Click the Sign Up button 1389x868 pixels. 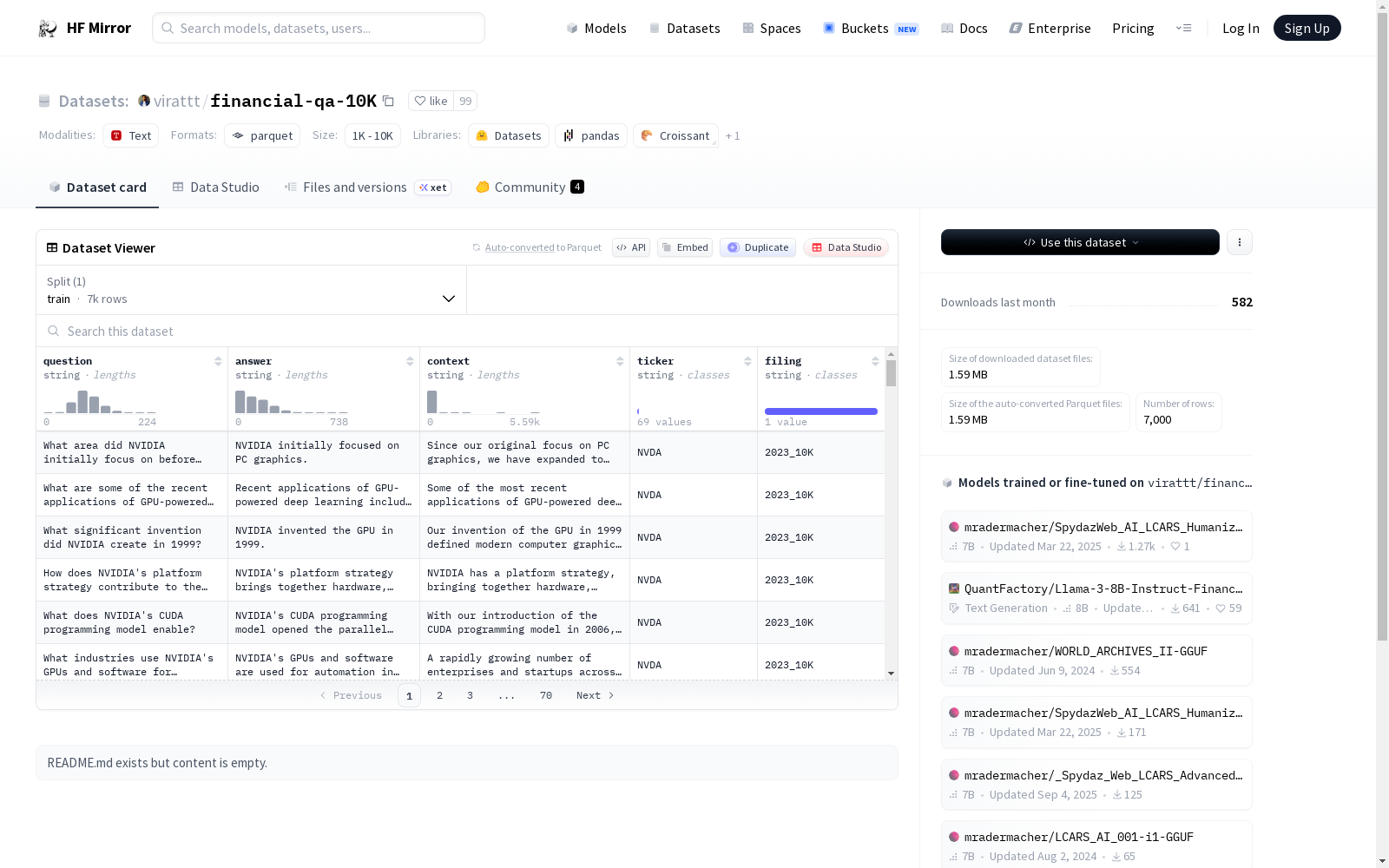coord(1307,29)
